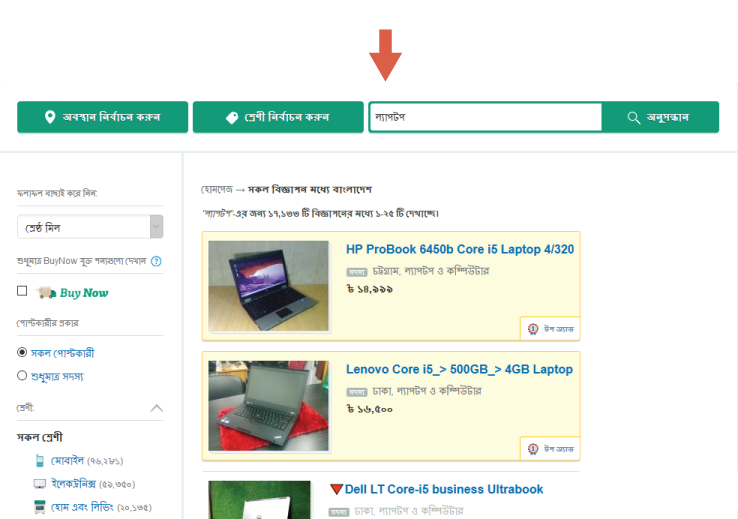Click the location pin icon

[50, 117]
